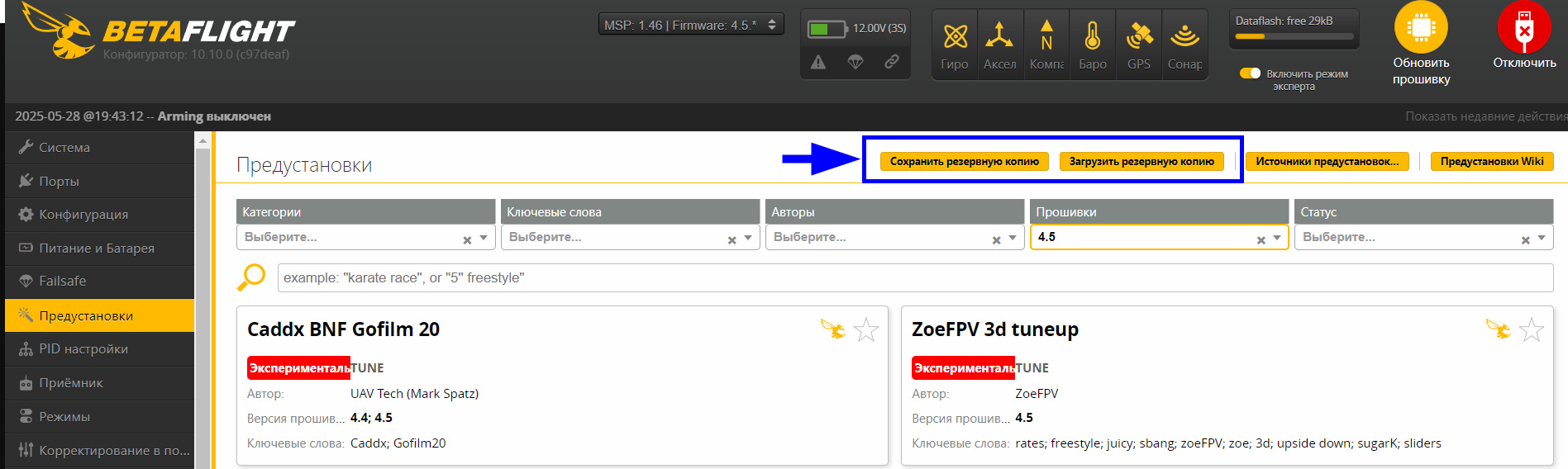Image resolution: width=1568 pixels, height=469 pixels.
Task: Clear the Статус filter selection
Action: coord(1525,239)
